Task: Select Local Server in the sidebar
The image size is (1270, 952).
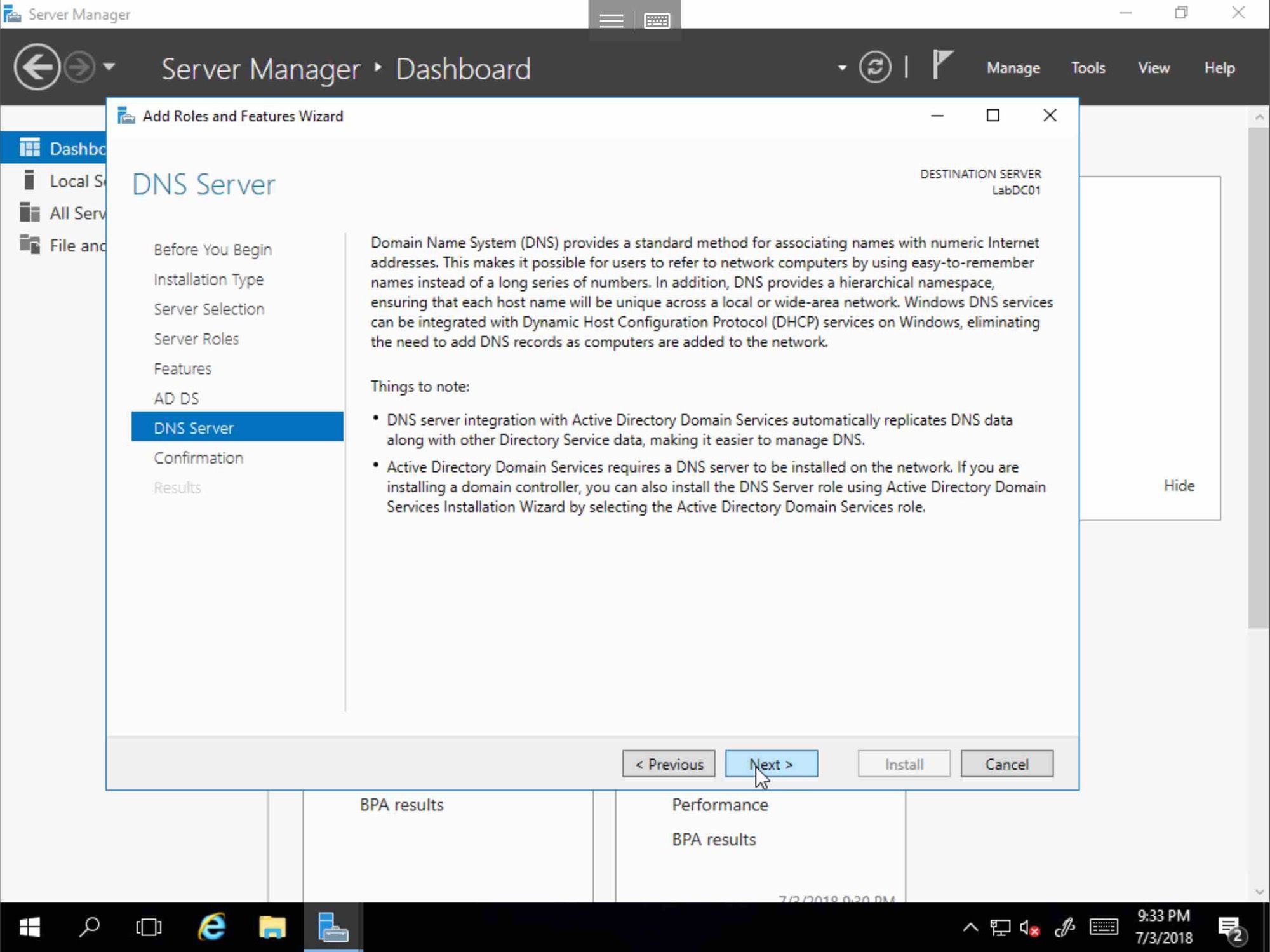Action: pos(53,181)
